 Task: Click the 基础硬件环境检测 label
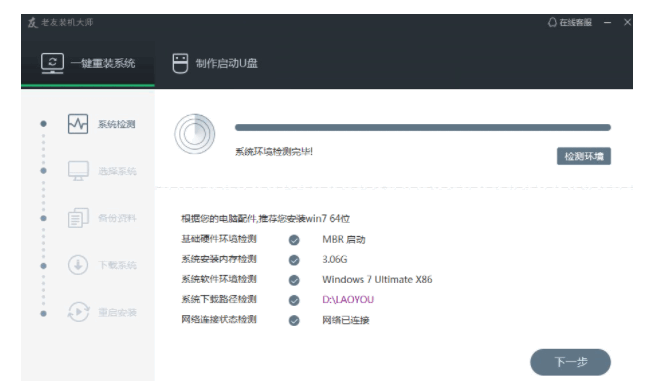(x=219, y=239)
